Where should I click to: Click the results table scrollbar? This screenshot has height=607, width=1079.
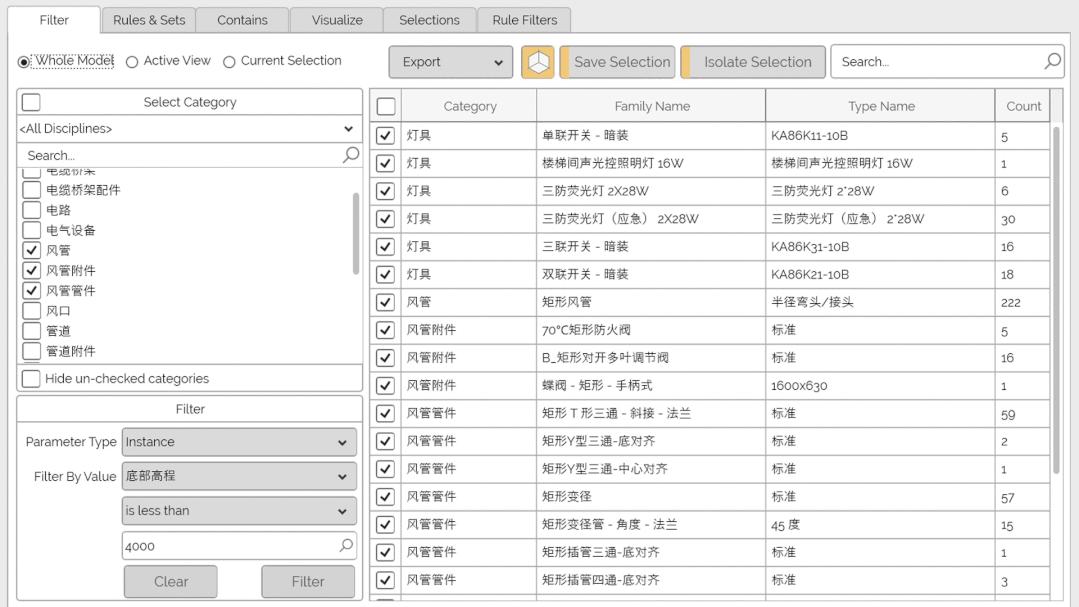tap(1056, 300)
